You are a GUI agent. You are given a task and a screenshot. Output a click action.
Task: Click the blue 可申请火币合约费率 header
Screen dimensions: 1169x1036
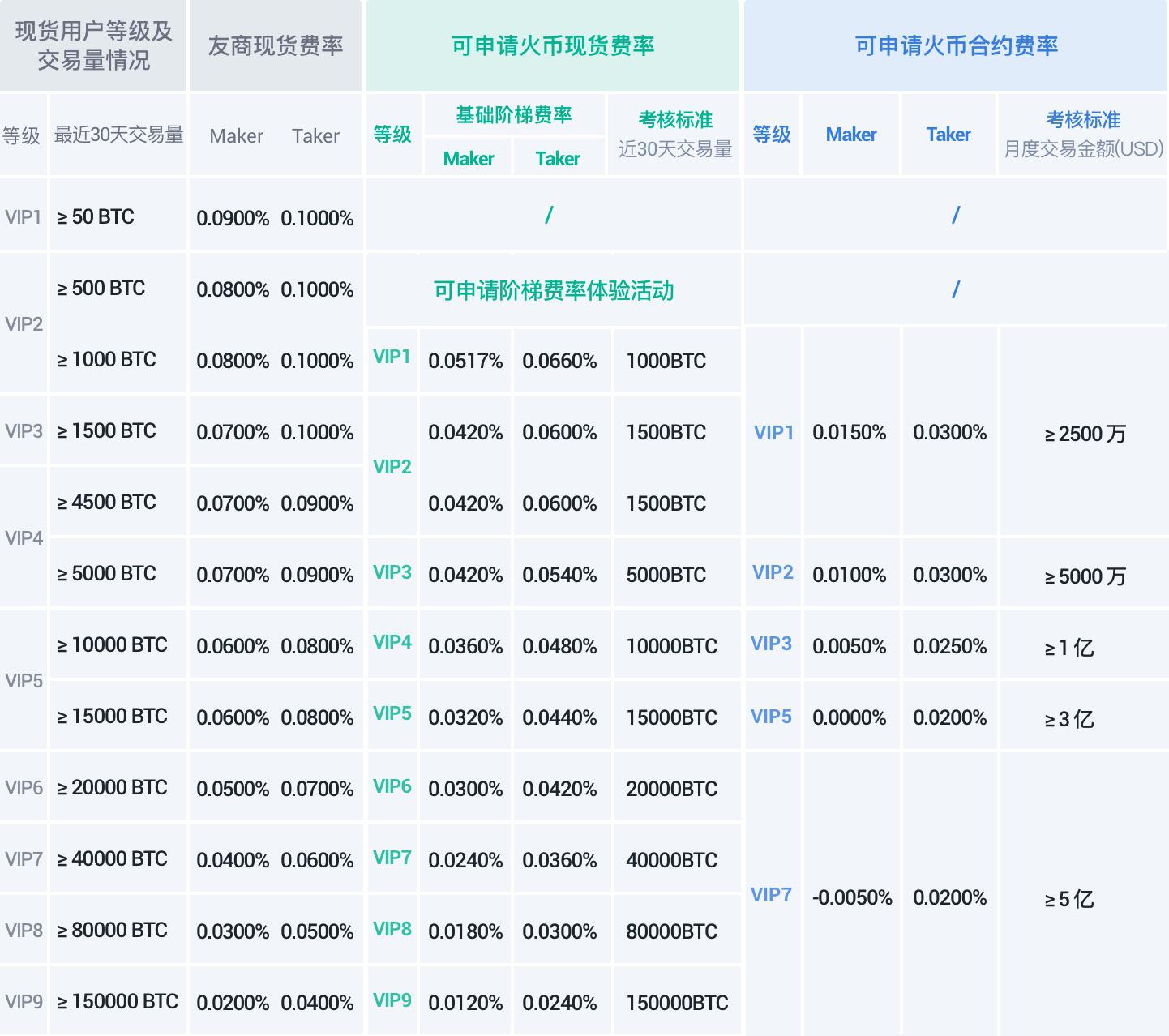pos(957,45)
